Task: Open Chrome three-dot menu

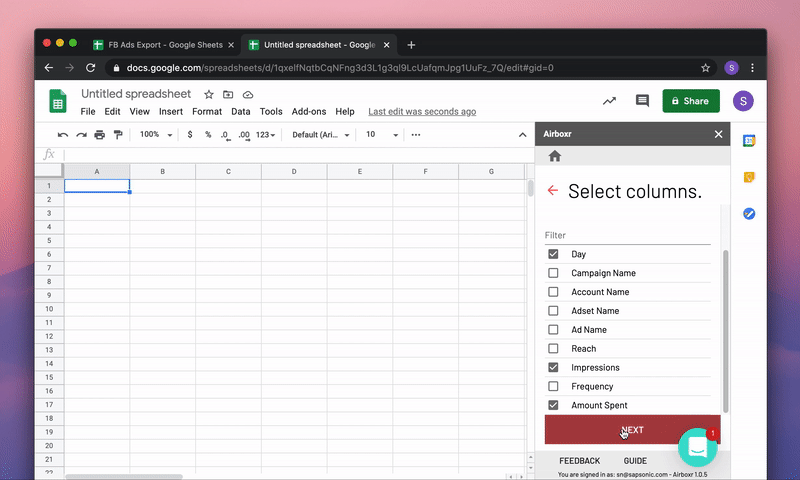Action: pos(753,68)
